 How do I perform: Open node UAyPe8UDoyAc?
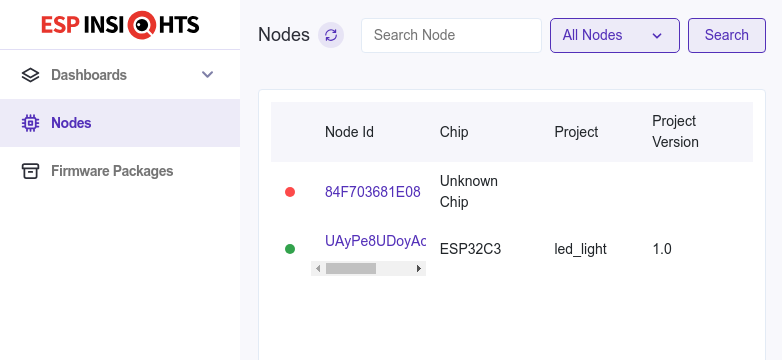coord(376,241)
